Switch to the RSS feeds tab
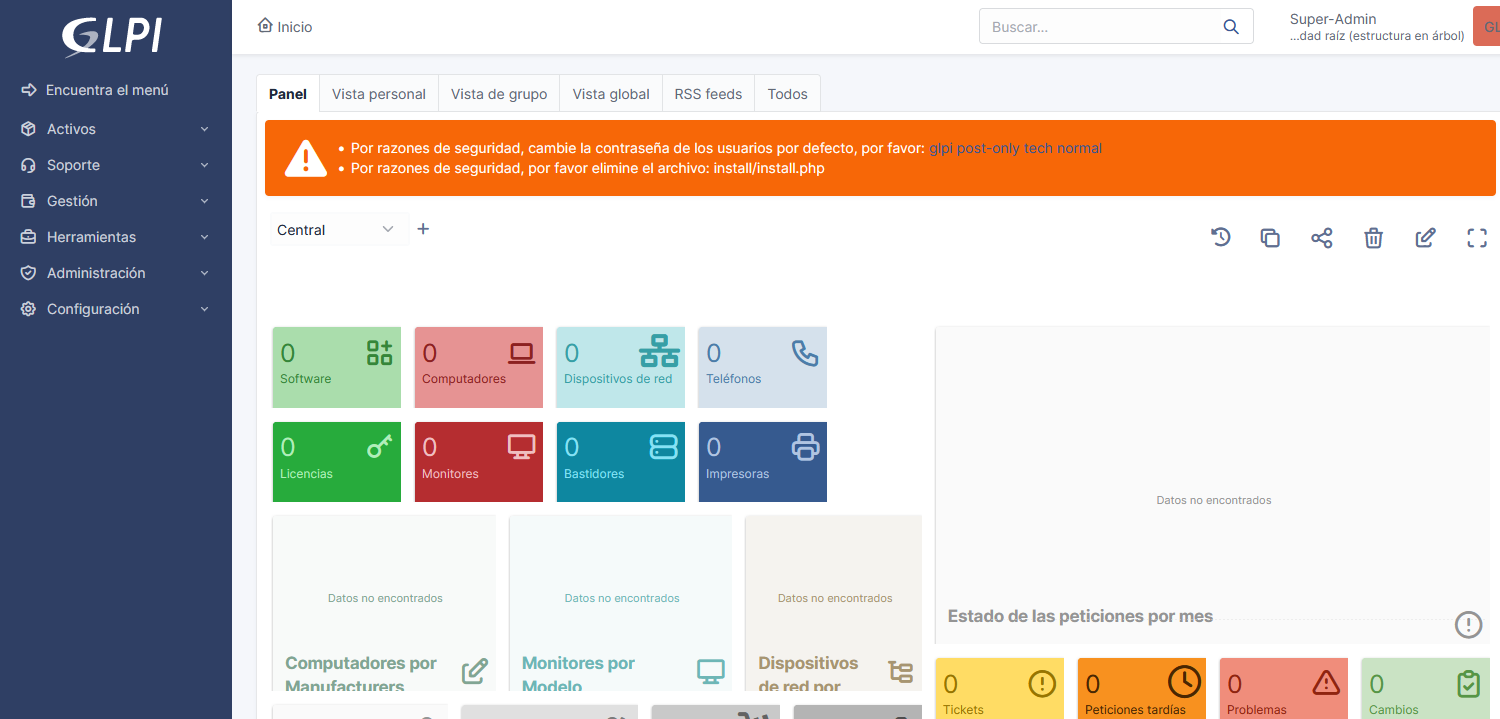Screen dimensions: 1500x719 (x=708, y=94)
